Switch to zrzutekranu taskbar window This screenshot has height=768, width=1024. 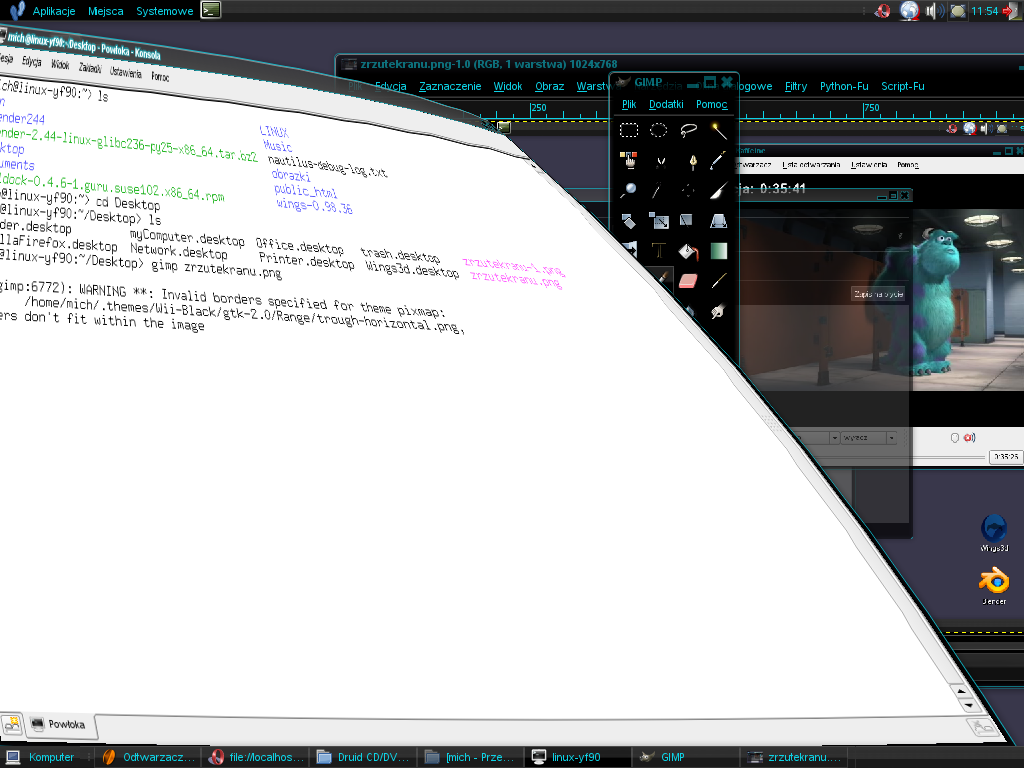(795, 757)
